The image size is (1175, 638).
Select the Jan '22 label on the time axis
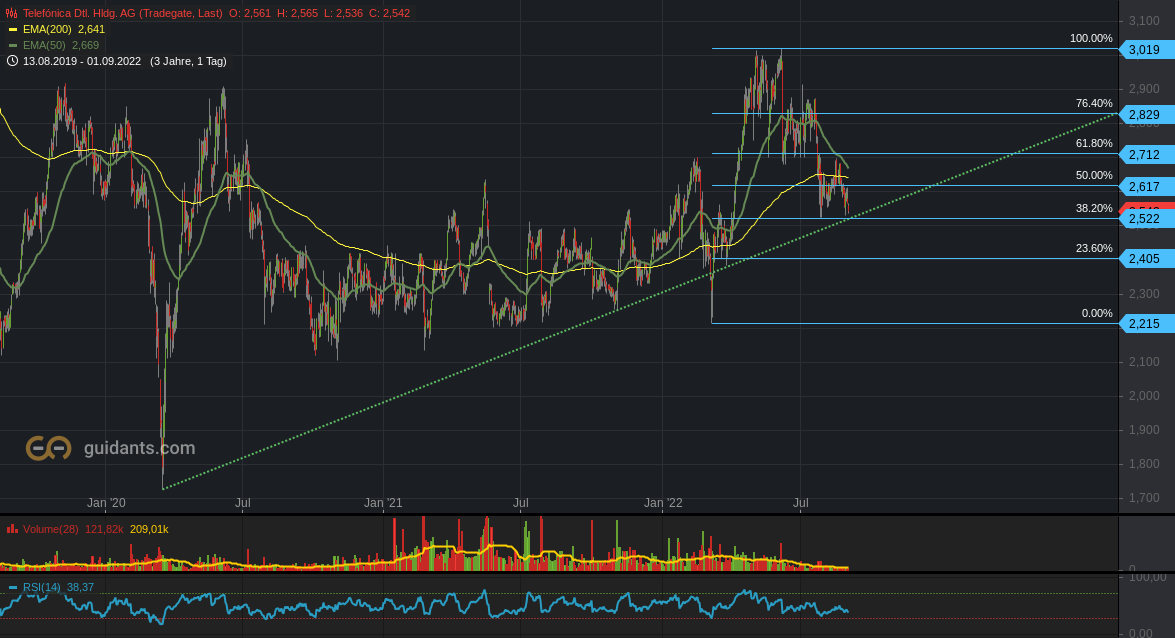click(663, 503)
